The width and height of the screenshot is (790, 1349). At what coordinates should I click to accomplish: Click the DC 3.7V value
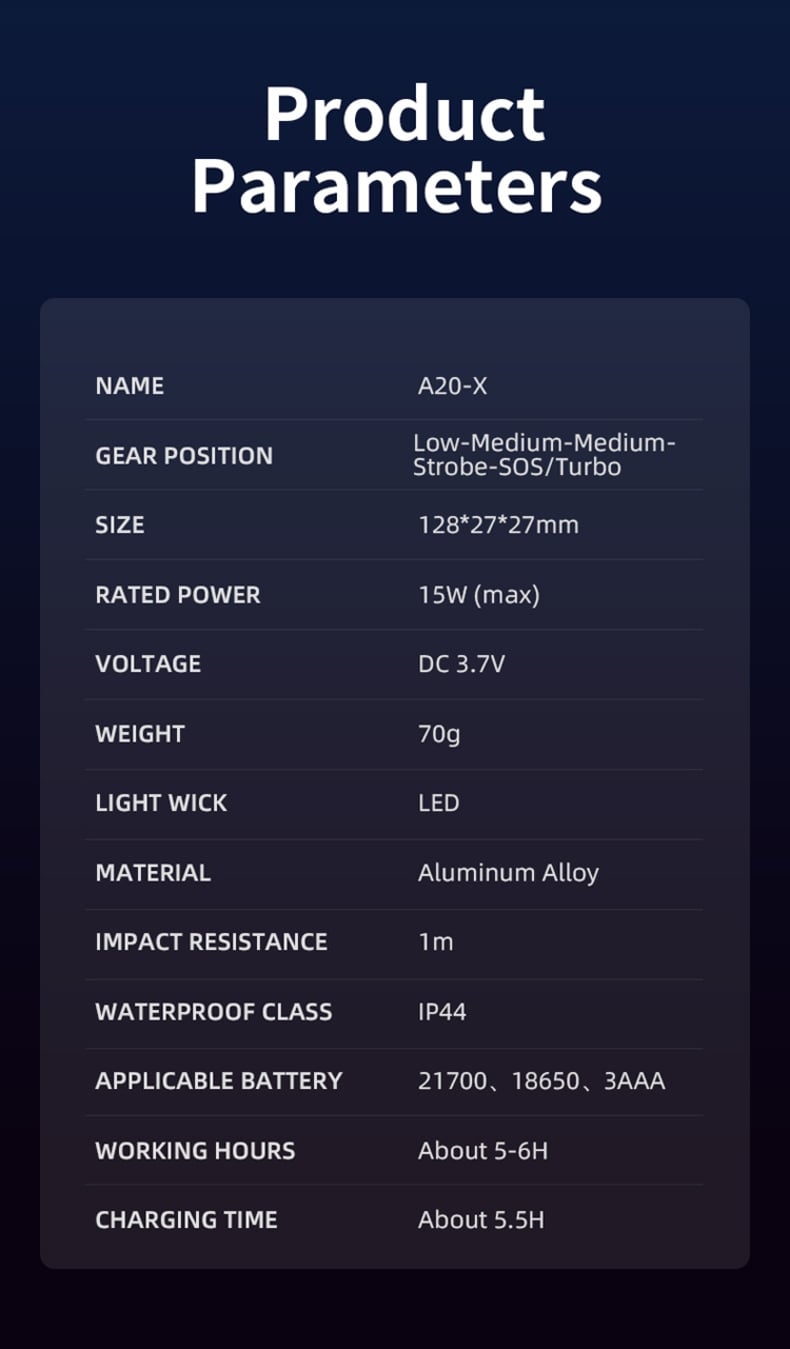(x=461, y=664)
